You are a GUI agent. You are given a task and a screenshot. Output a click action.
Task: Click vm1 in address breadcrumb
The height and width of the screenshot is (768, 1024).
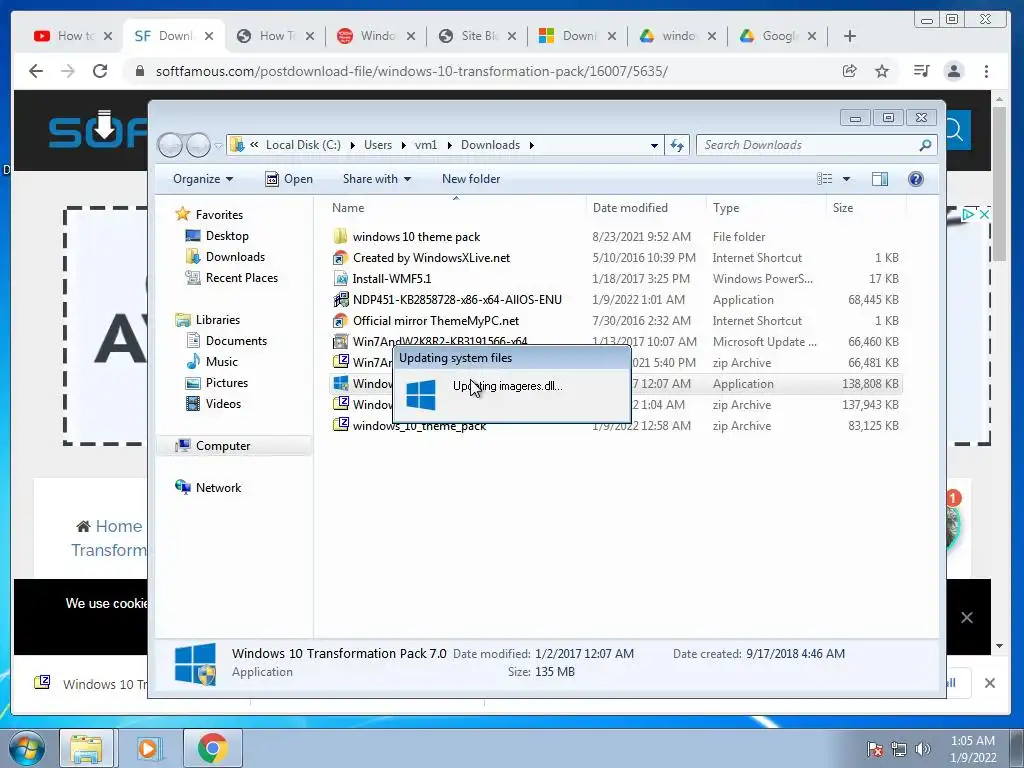pyautogui.click(x=426, y=145)
